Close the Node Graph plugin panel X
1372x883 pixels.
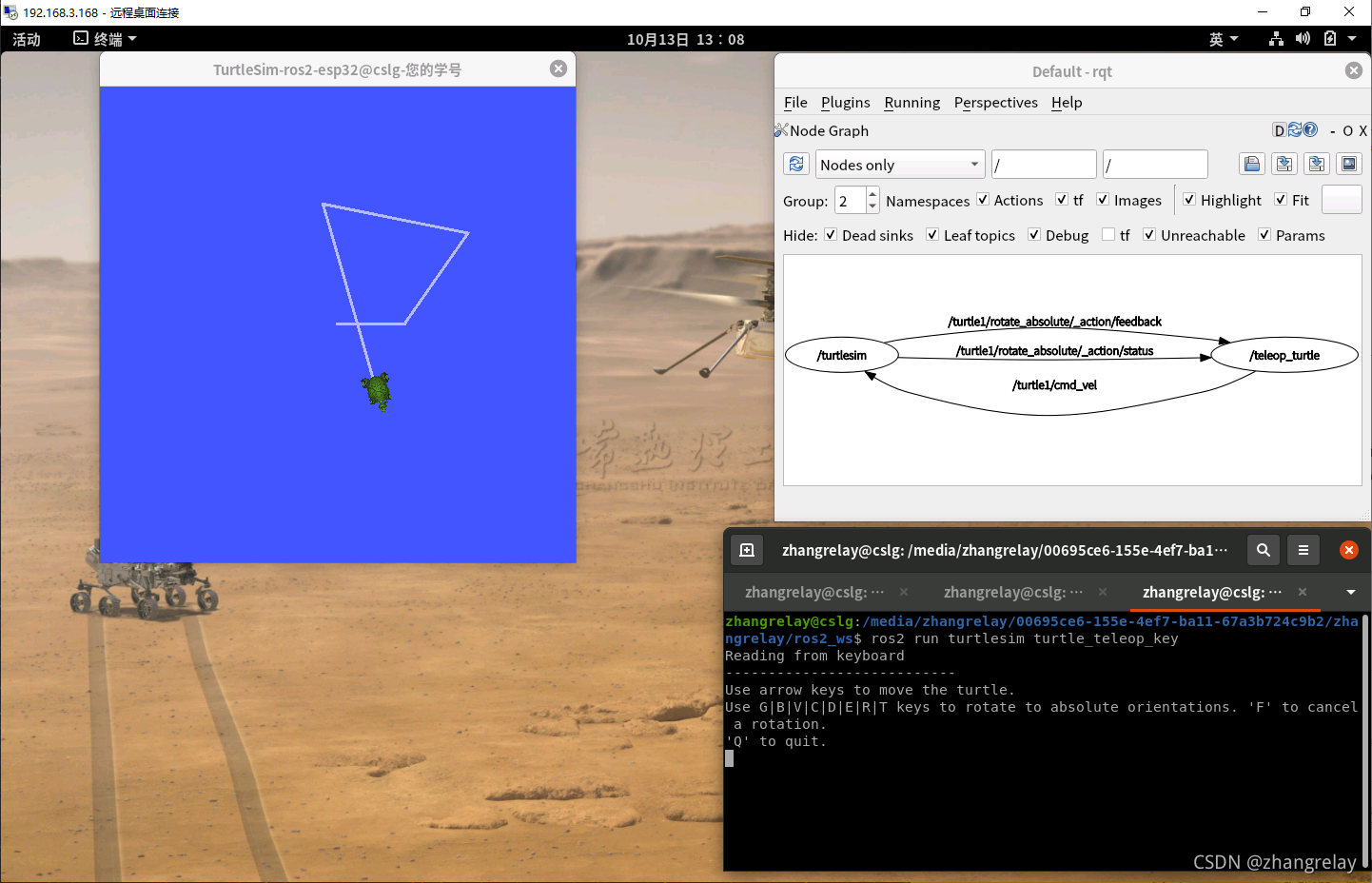[x=1362, y=131]
